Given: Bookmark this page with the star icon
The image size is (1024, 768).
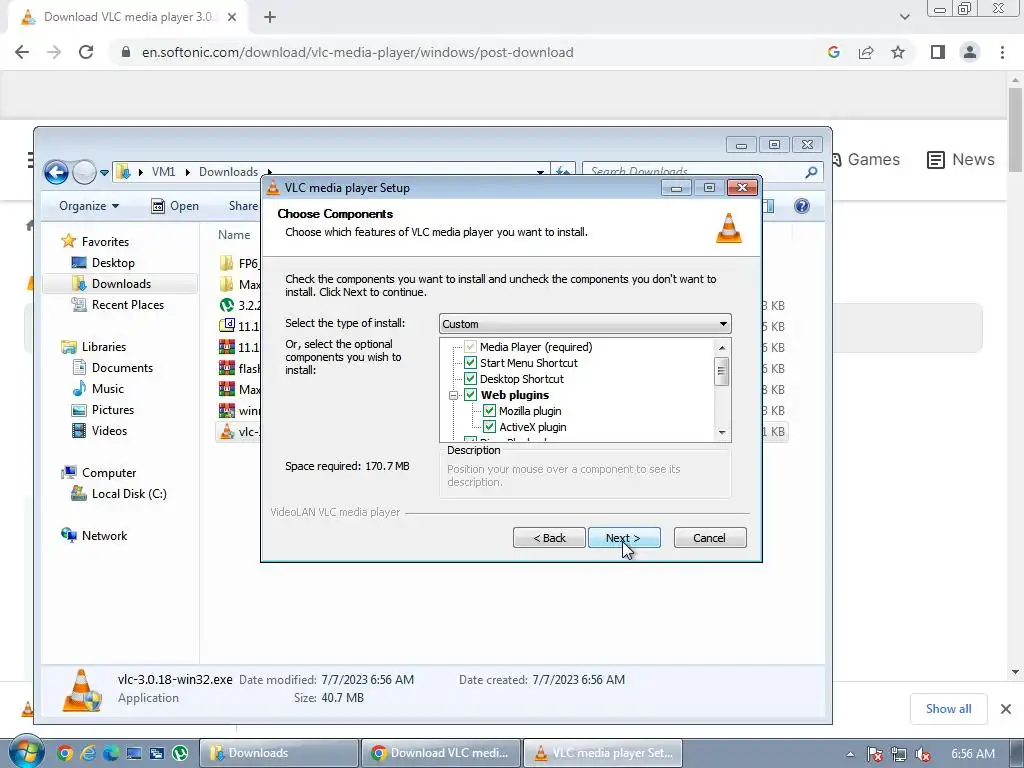Looking at the screenshot, I should 898,52.
